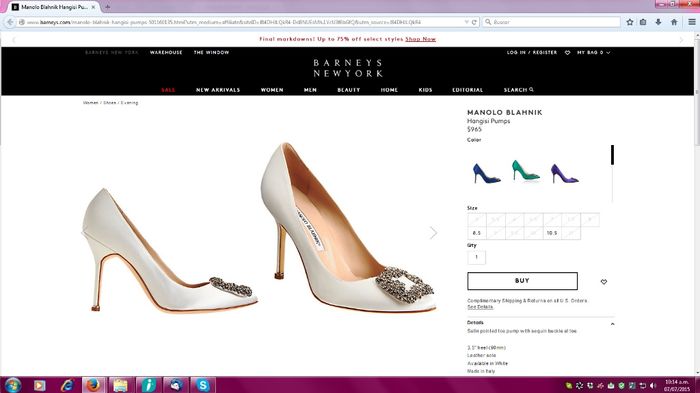
Task: Open the wishlist heart icon in header
Action: pyautogui.click(x=567, y=53)
